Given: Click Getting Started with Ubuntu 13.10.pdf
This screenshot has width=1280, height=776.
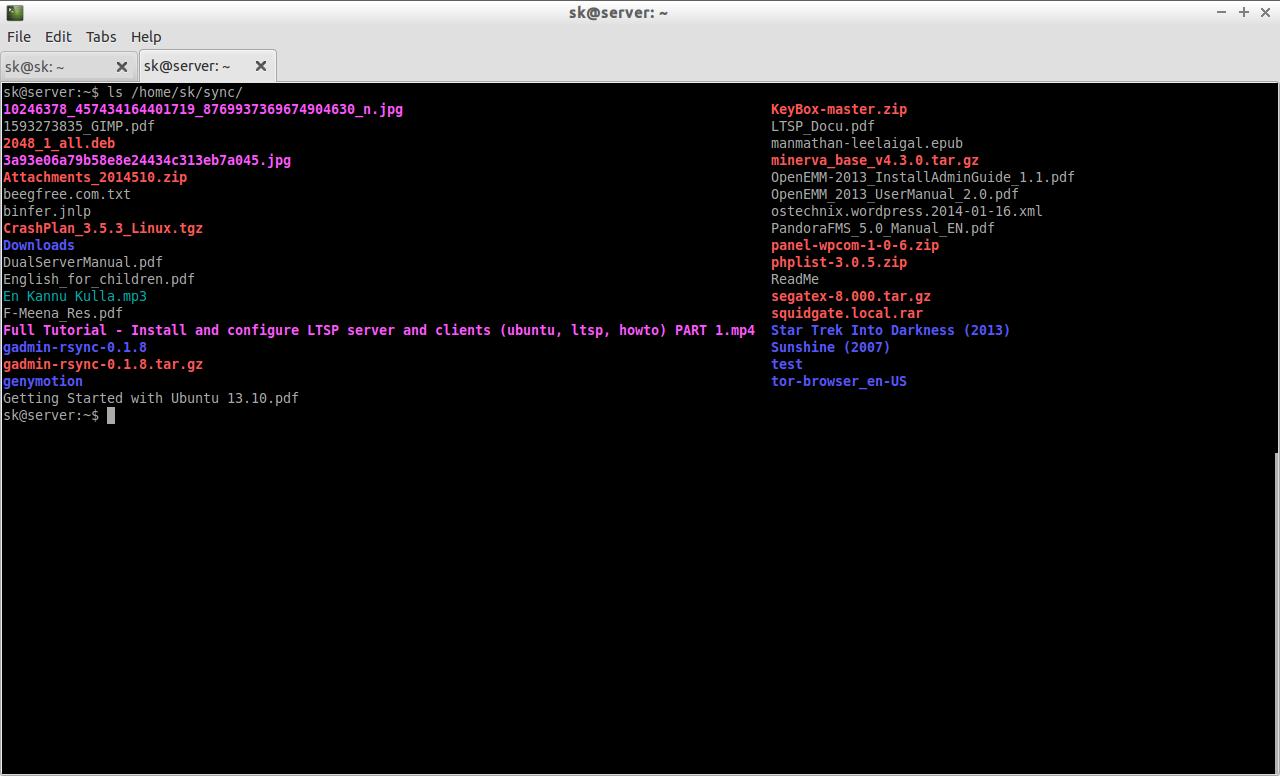Looking at the screenshot, I should [x=151, y=398].
